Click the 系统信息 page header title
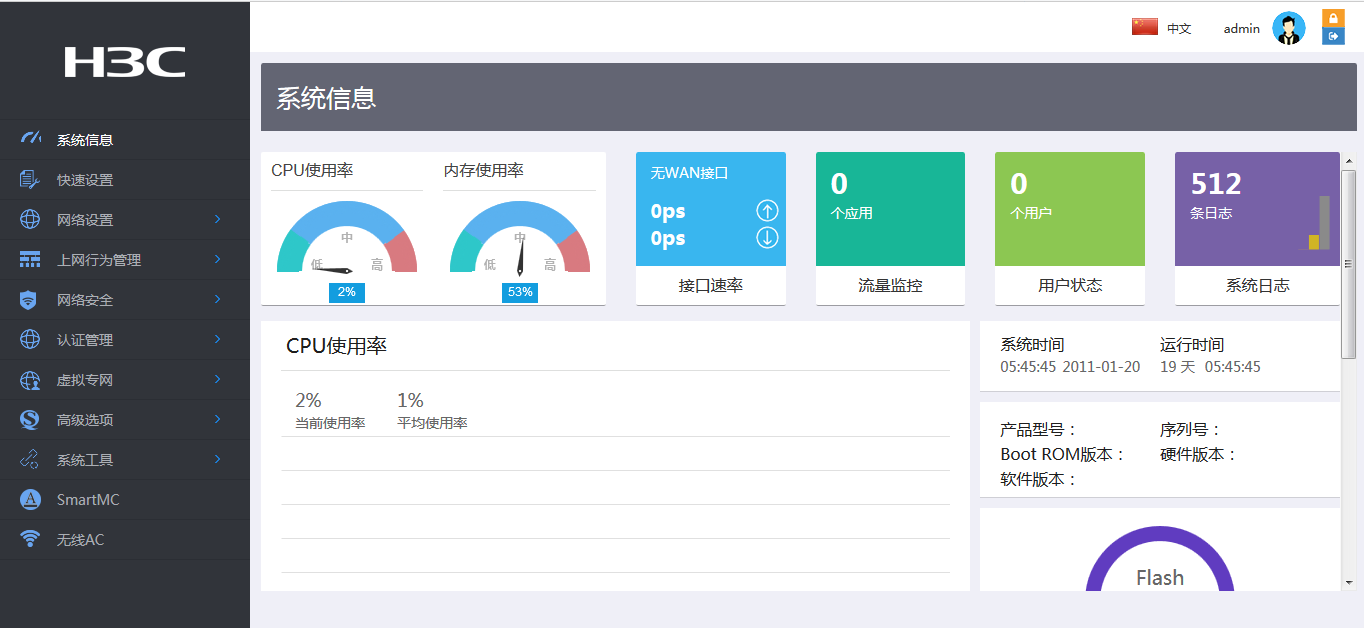The width and height of the screenshot is (1364, 628). coord(326,98)
